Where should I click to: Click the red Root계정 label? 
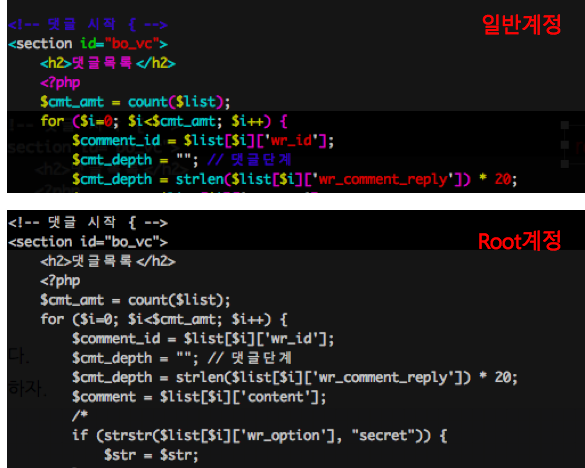tap(519, 241)
